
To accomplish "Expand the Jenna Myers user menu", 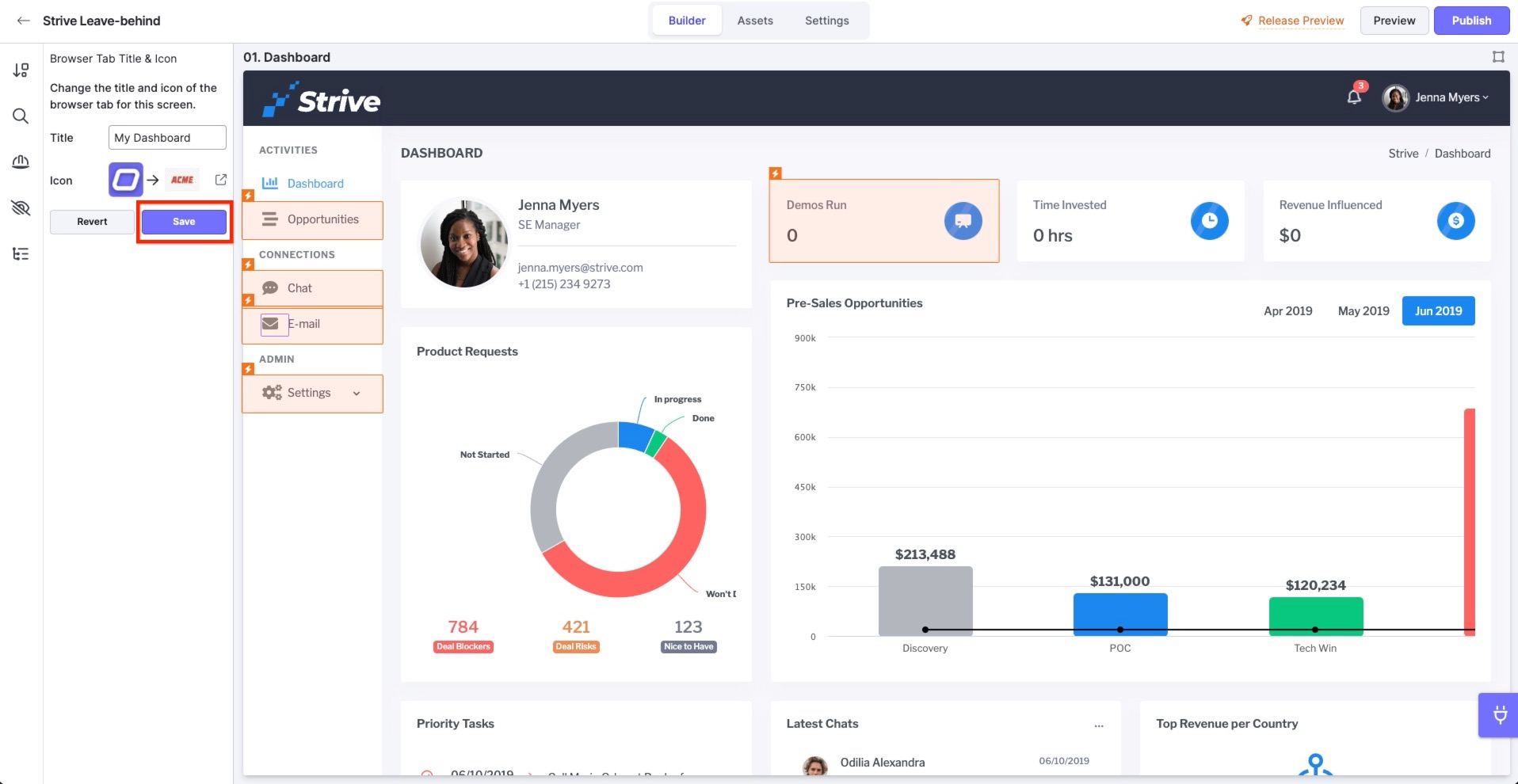I will pos(1436,97).
